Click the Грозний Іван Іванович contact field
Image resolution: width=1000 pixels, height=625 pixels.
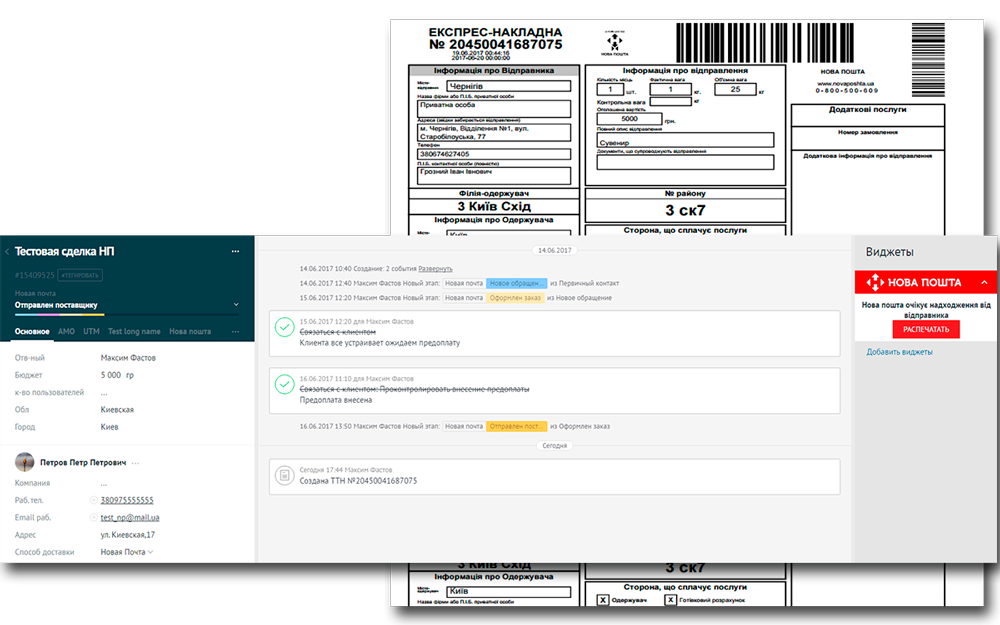click(x=494, y=175)
